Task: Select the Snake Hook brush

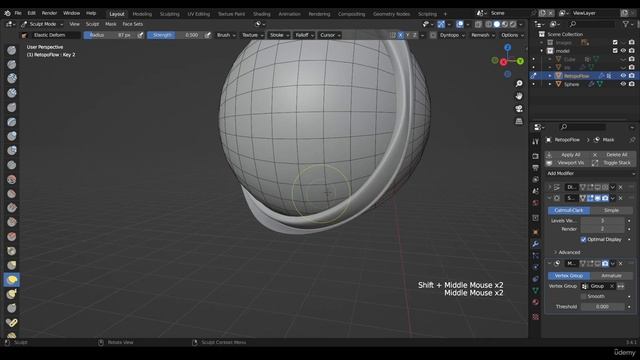Action: [11, 294]
